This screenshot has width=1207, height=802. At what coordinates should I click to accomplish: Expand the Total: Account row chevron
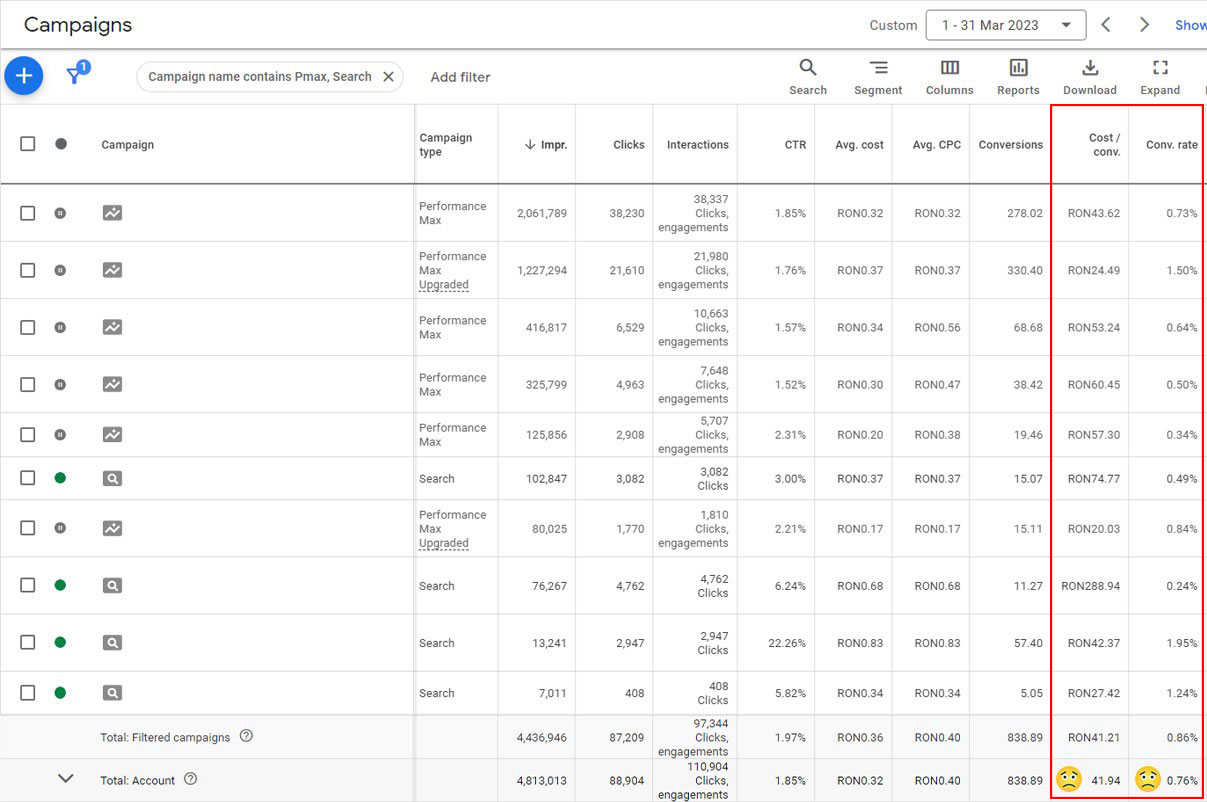click(66, 779)
